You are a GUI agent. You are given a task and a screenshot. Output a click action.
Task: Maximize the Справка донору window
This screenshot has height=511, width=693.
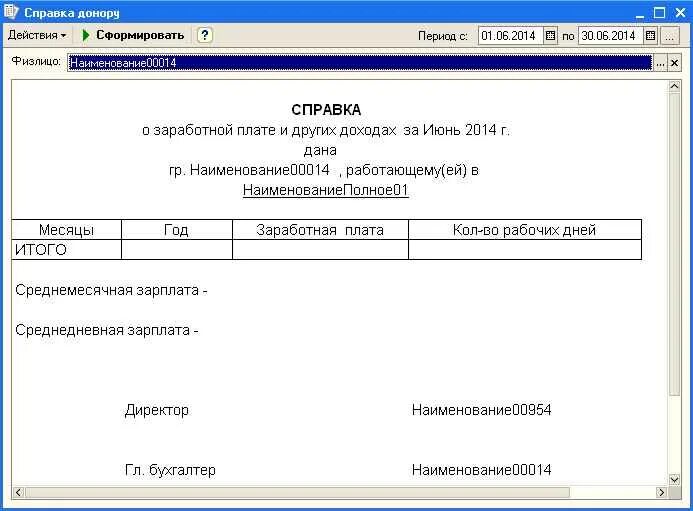659,13
